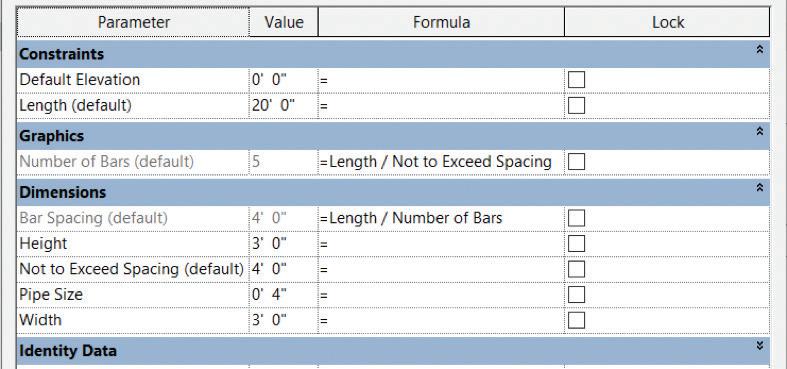The height and width of the screenshot is (369, 787).
Task: Collapse the Graphics group chevron
Action: click(x=759, y=131)
